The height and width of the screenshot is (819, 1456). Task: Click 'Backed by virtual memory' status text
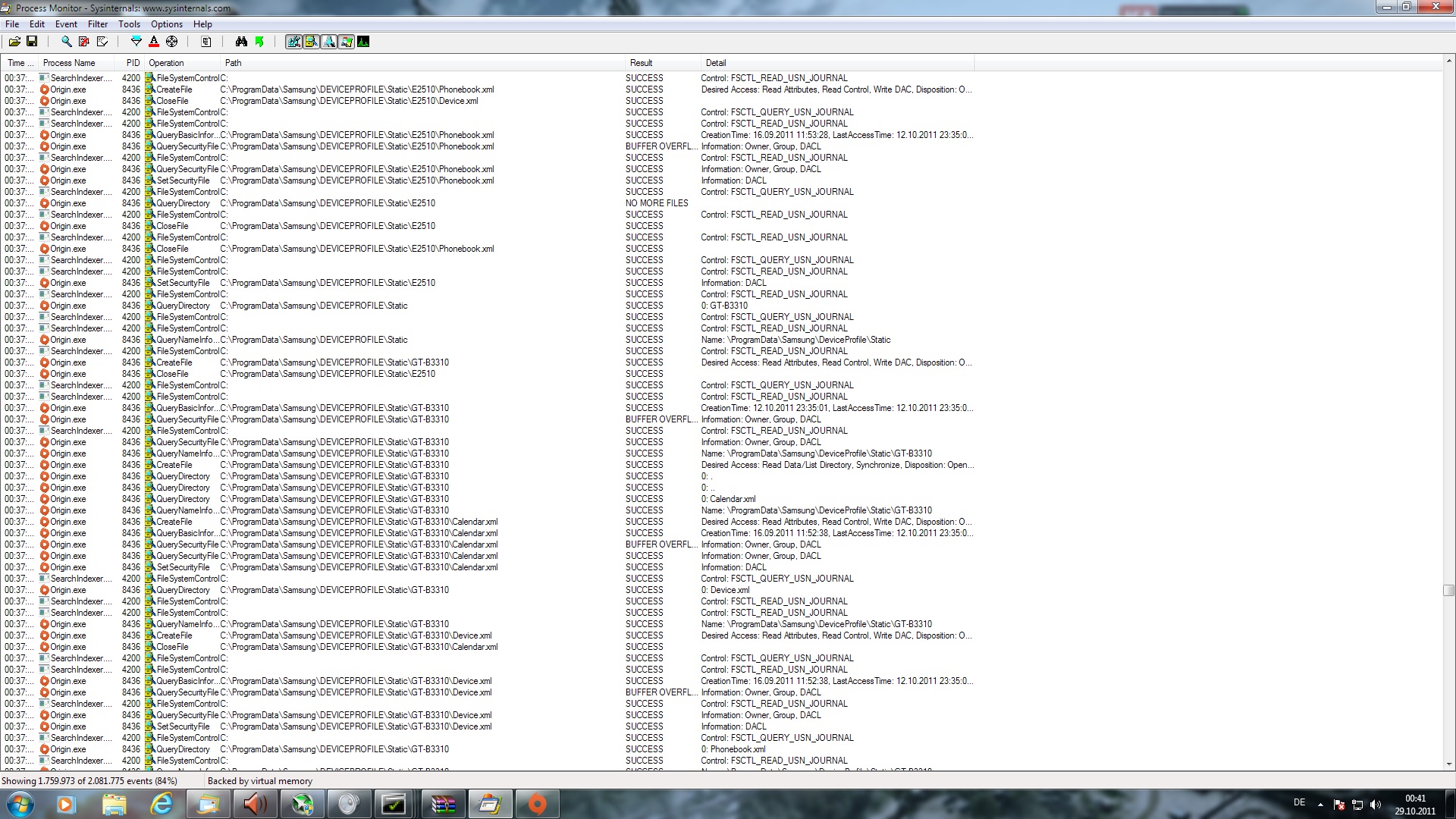pyautogui.click(x=260, y=781)
